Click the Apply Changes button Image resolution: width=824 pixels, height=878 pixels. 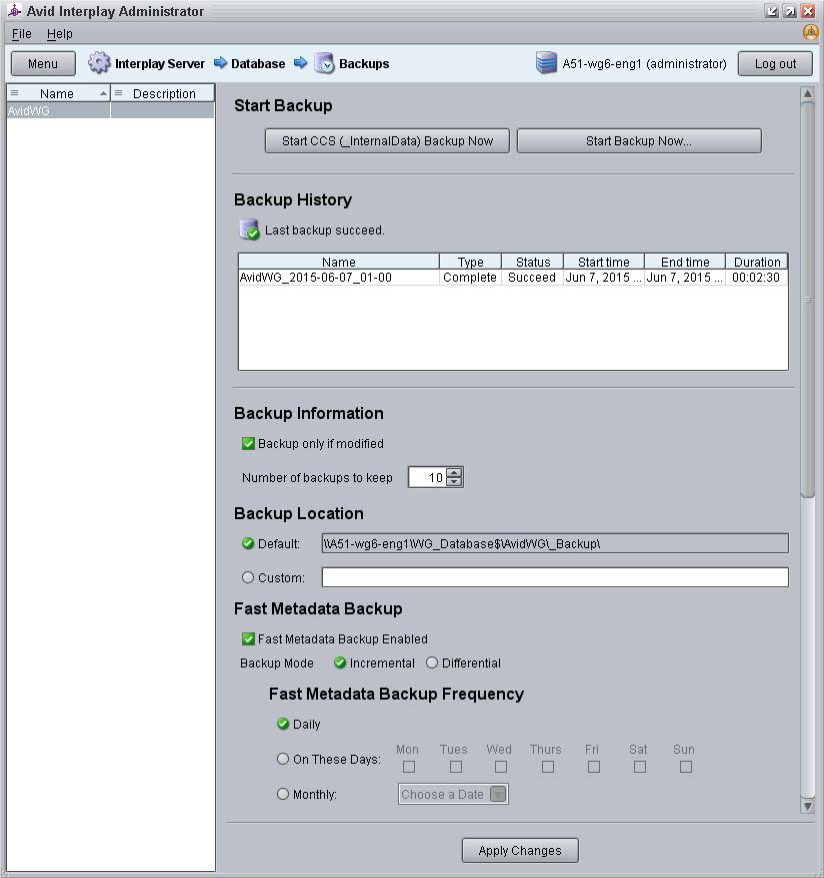click(x=520, y=850)
